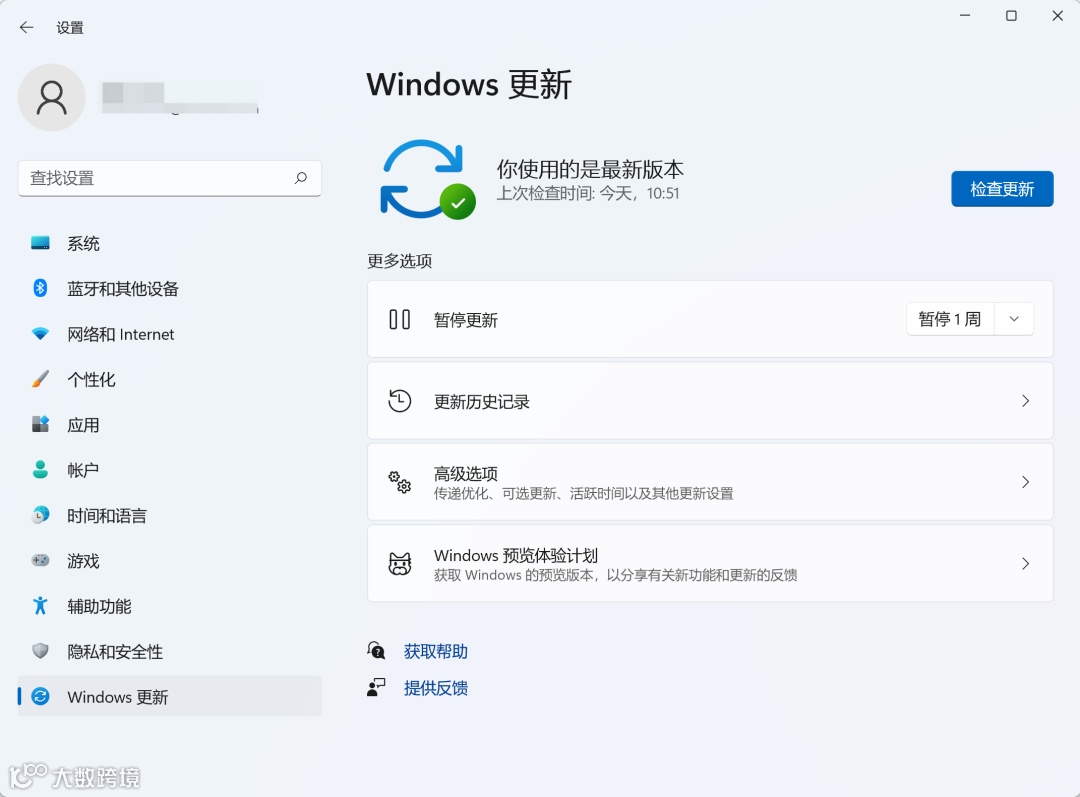1080x797 pixels.
Task: Open the 获取帮助 link
Action: coord(435,651)
